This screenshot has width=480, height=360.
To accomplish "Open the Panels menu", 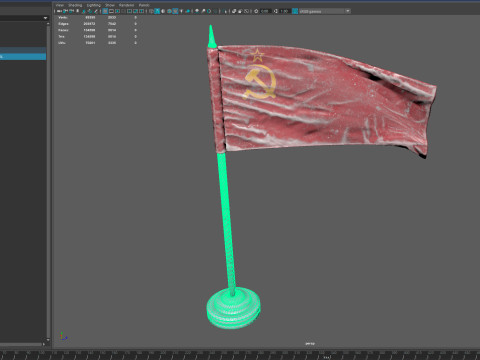I will (144, 5).
